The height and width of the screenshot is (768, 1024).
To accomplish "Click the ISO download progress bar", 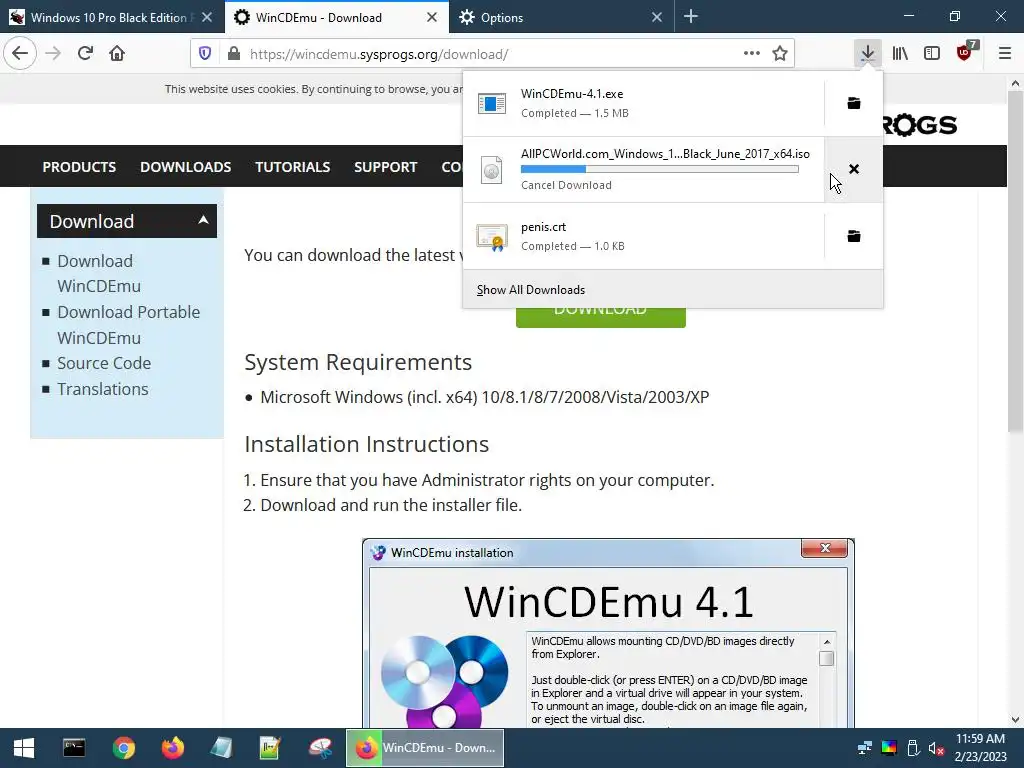I will pos(660,169).
